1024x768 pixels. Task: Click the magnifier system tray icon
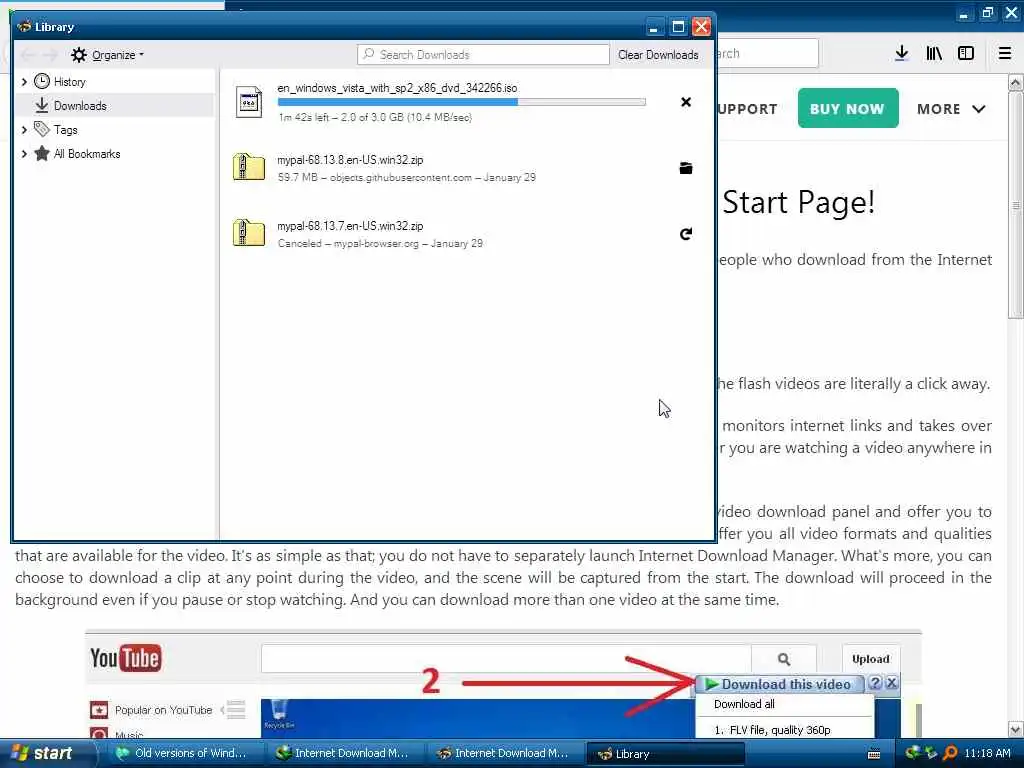950,754
